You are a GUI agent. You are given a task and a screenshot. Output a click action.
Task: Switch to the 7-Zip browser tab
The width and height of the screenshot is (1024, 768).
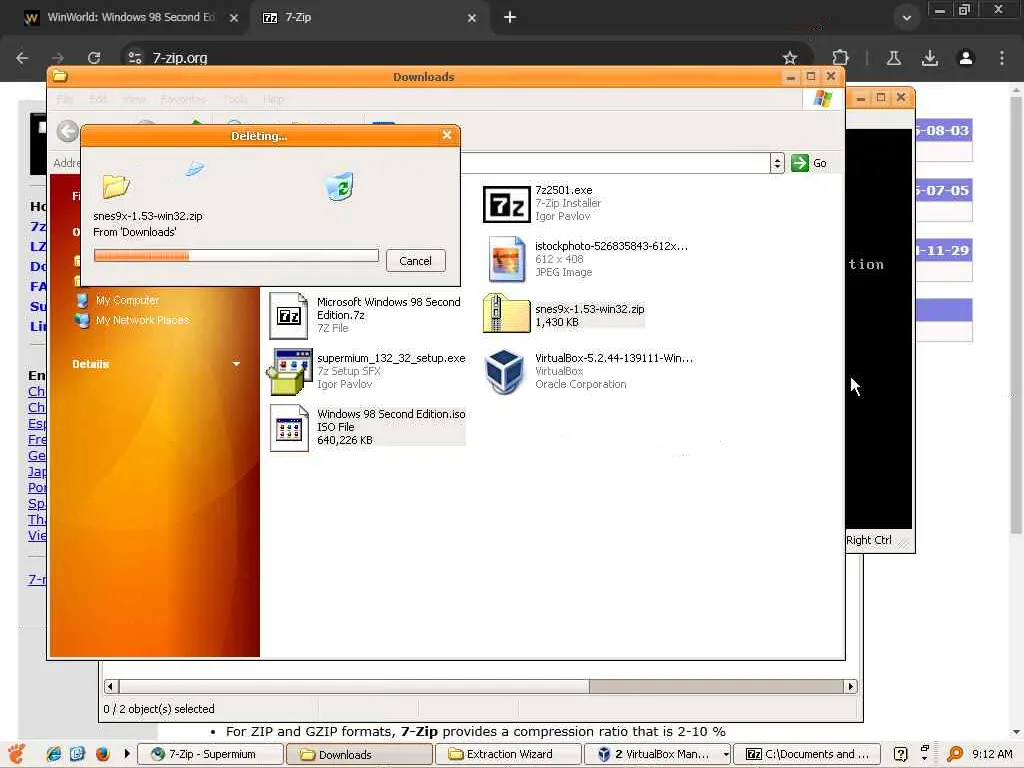(370, 18)
